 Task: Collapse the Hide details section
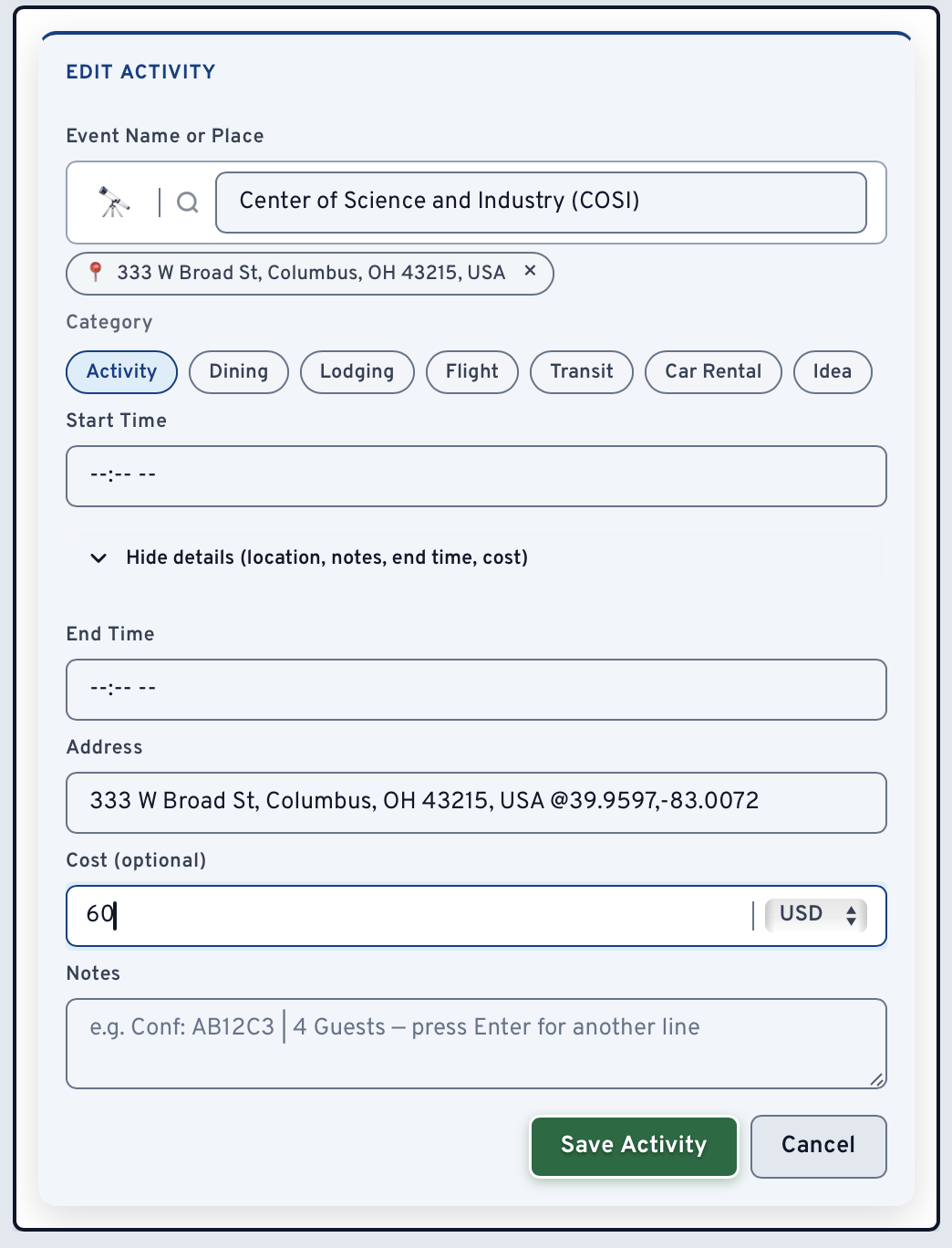(476, 557)
